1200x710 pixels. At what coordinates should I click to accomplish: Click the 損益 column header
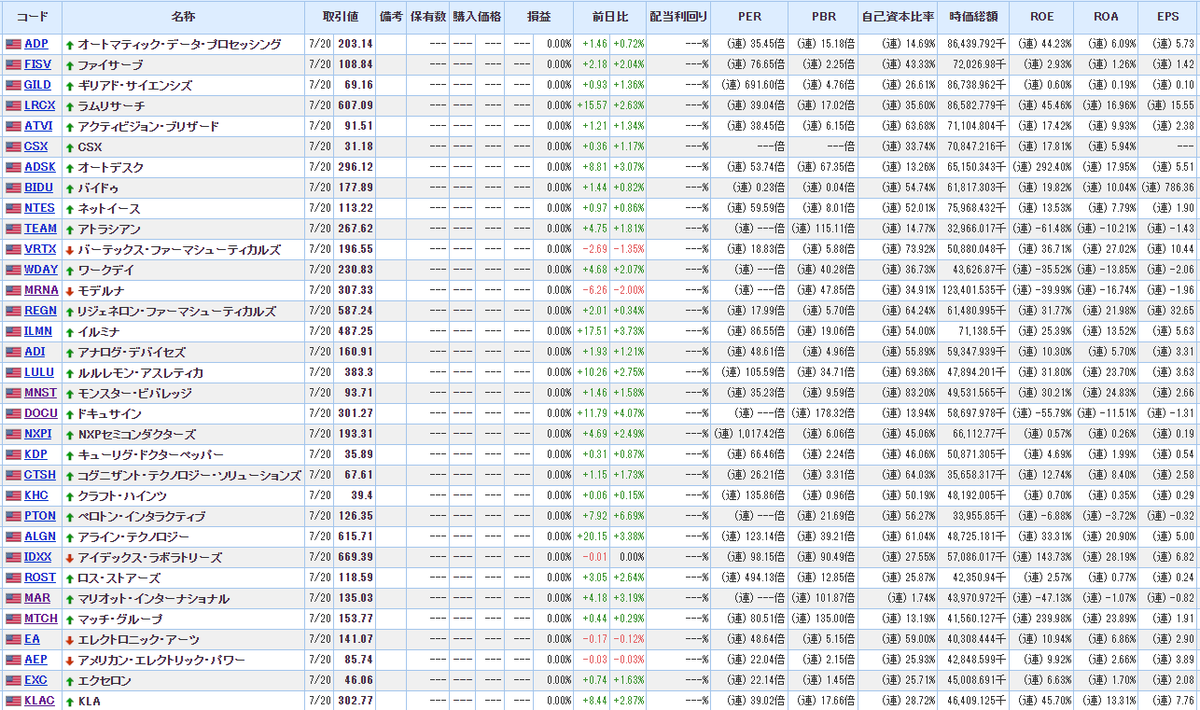click(x=539, y=17)
